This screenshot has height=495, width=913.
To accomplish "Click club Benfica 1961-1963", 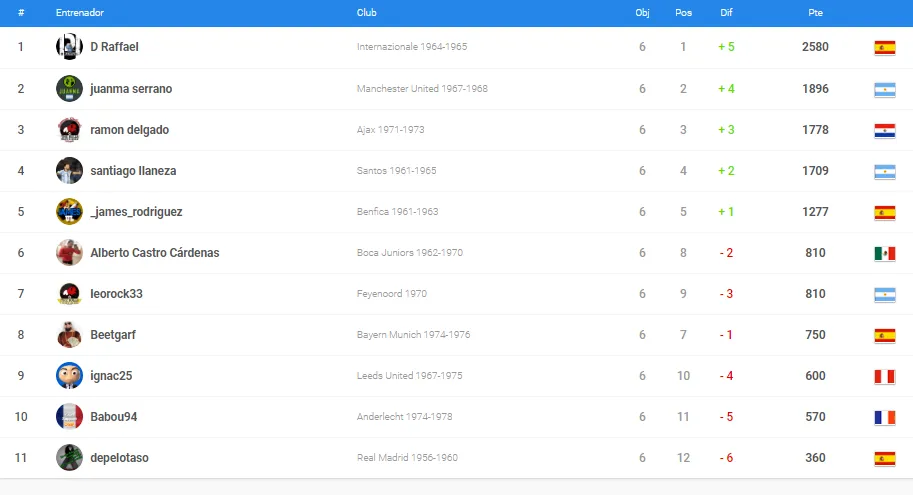I will (398, 211).
